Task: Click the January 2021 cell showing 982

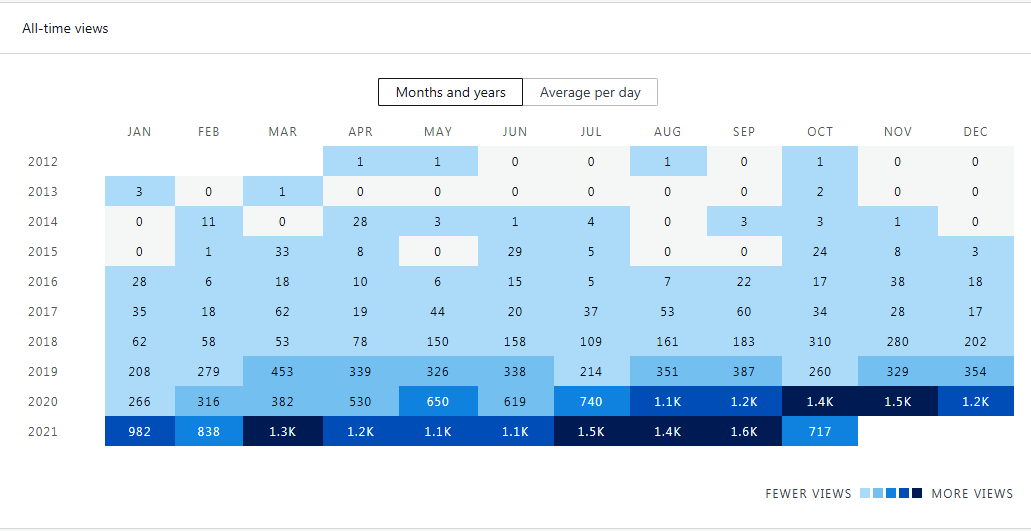Action: (140, 431)
